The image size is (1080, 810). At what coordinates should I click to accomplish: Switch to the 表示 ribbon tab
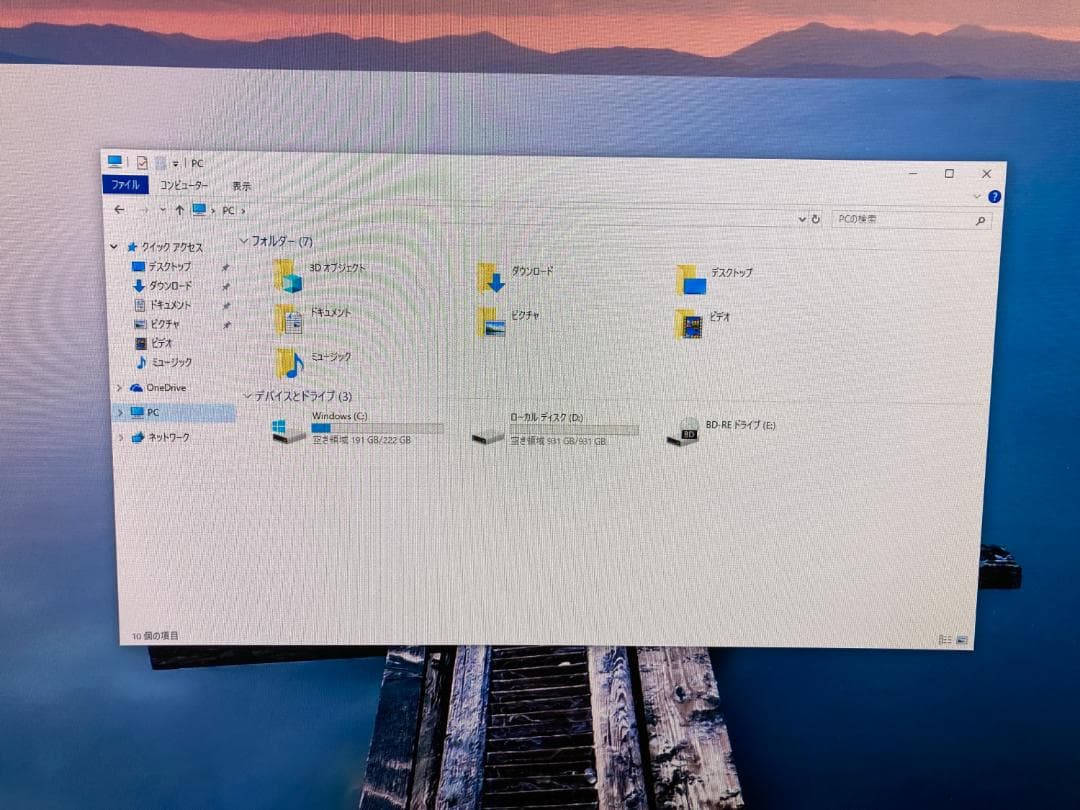(x=240, y=186)
